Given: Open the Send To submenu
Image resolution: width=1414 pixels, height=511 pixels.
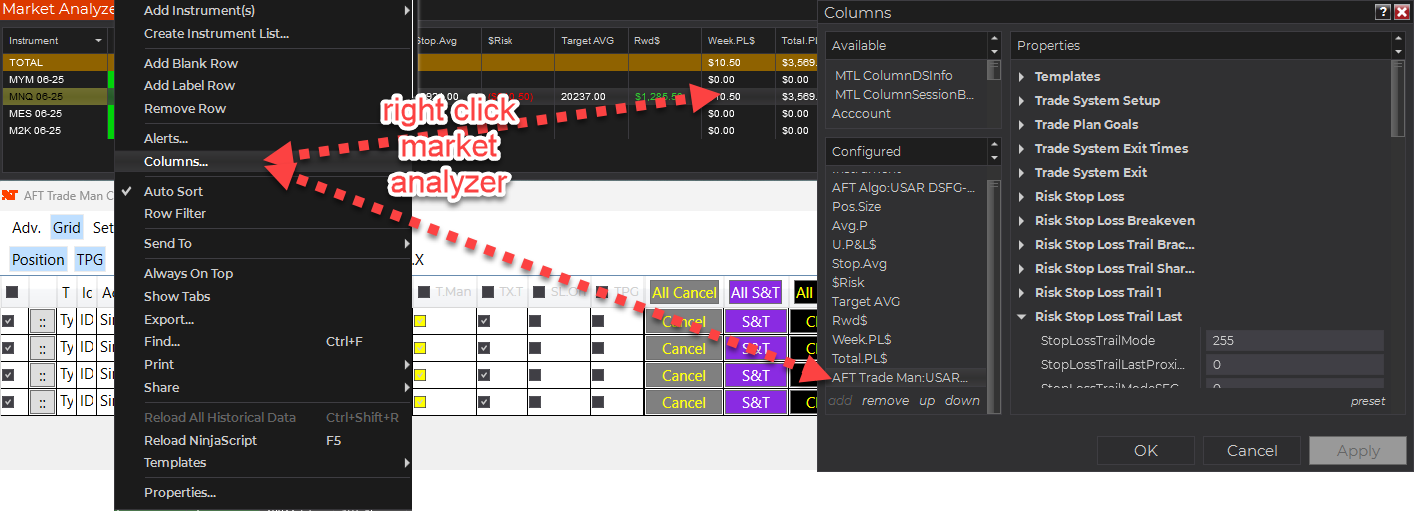Looking at the screenshot, I should [x=263, y=243].
